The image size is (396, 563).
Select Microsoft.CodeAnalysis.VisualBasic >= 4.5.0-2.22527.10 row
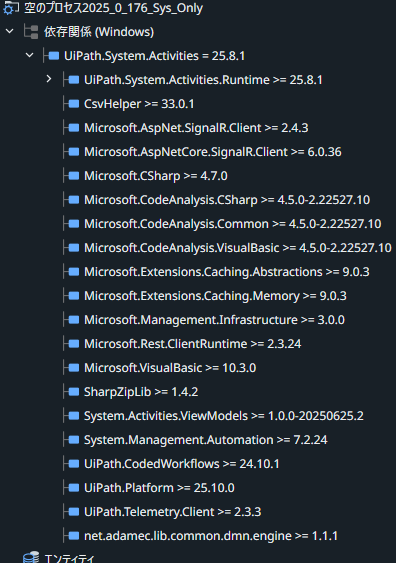pos(238,248)
